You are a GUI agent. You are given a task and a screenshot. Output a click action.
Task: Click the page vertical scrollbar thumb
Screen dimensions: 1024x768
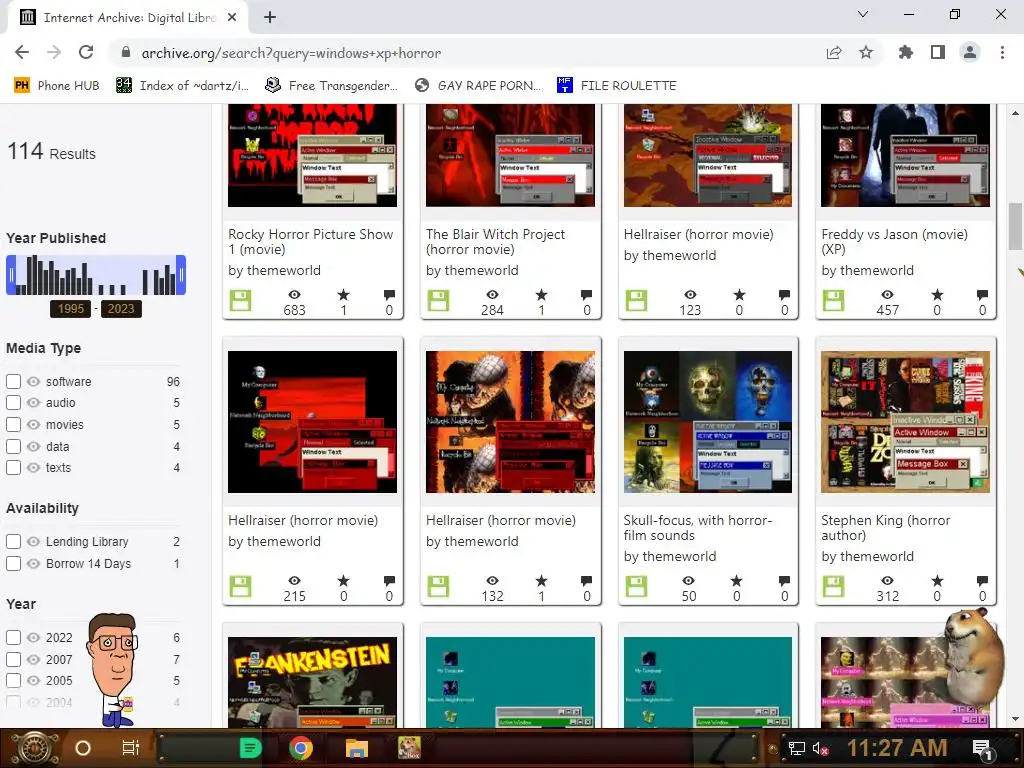tap(1015, 226)
